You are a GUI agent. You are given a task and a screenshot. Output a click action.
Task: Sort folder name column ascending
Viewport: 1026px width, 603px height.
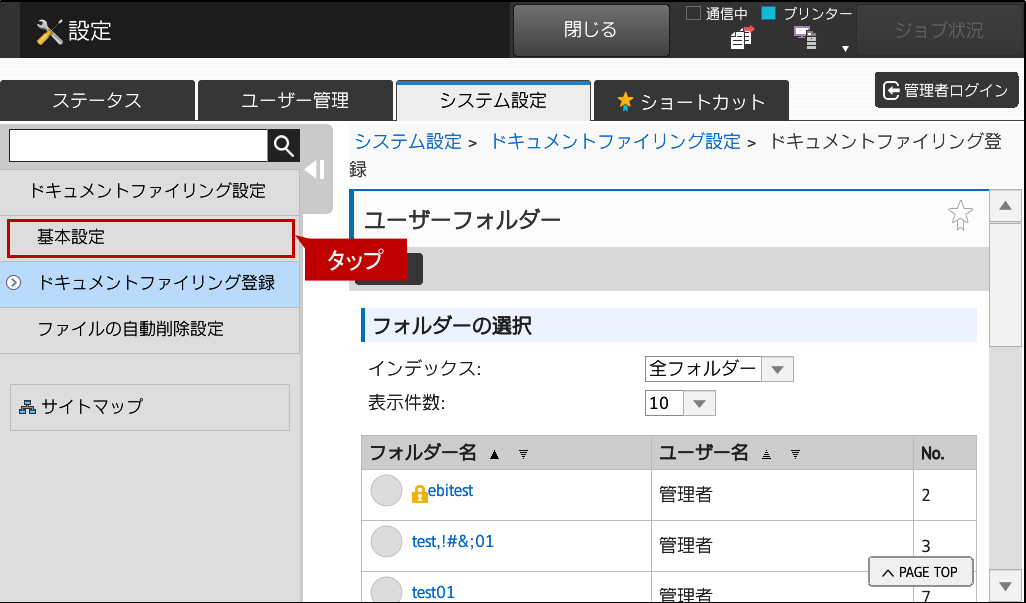pos(494,454)
